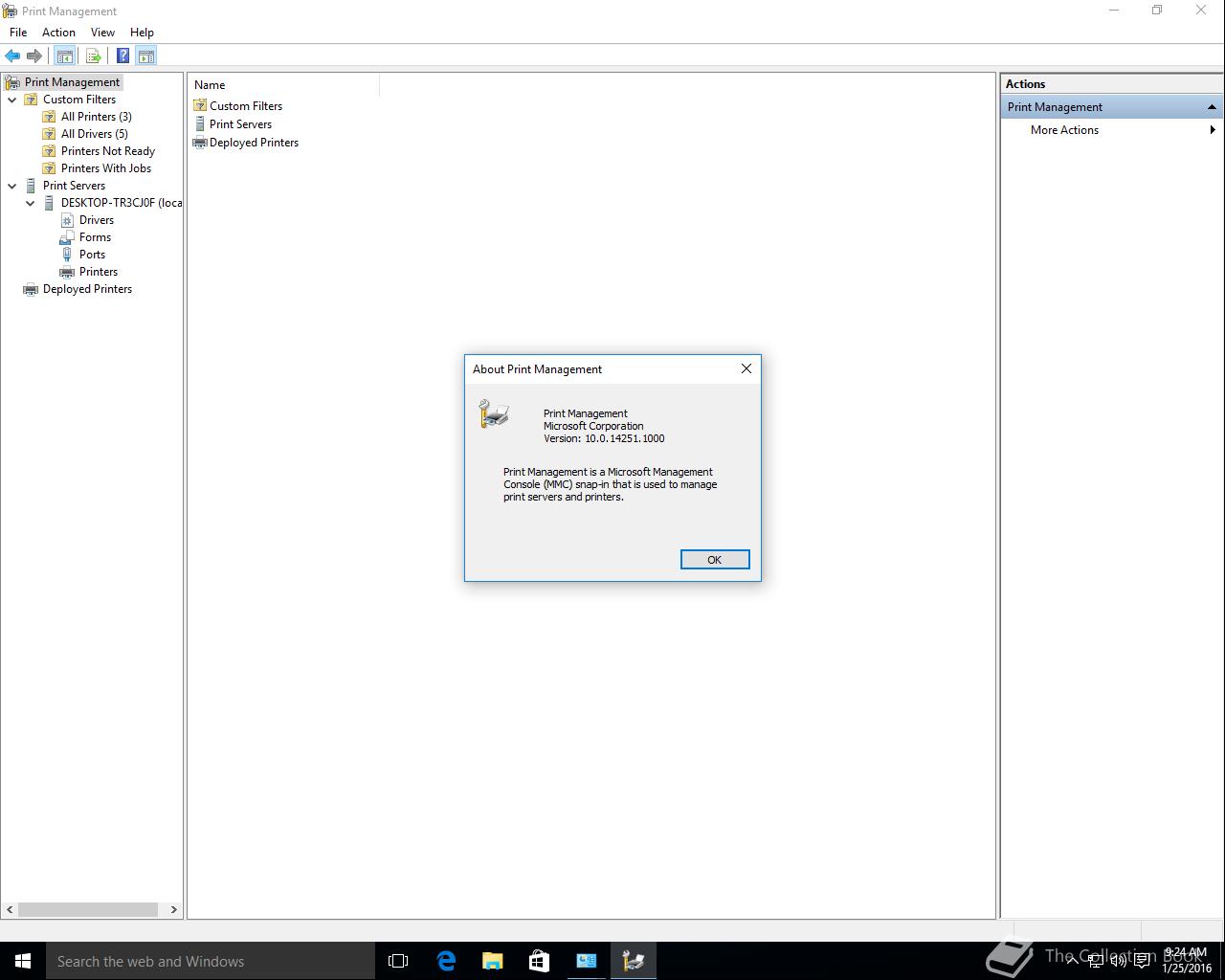Show hidden tray icons chevron
1225x980 pixels.
coord(1073,961)
